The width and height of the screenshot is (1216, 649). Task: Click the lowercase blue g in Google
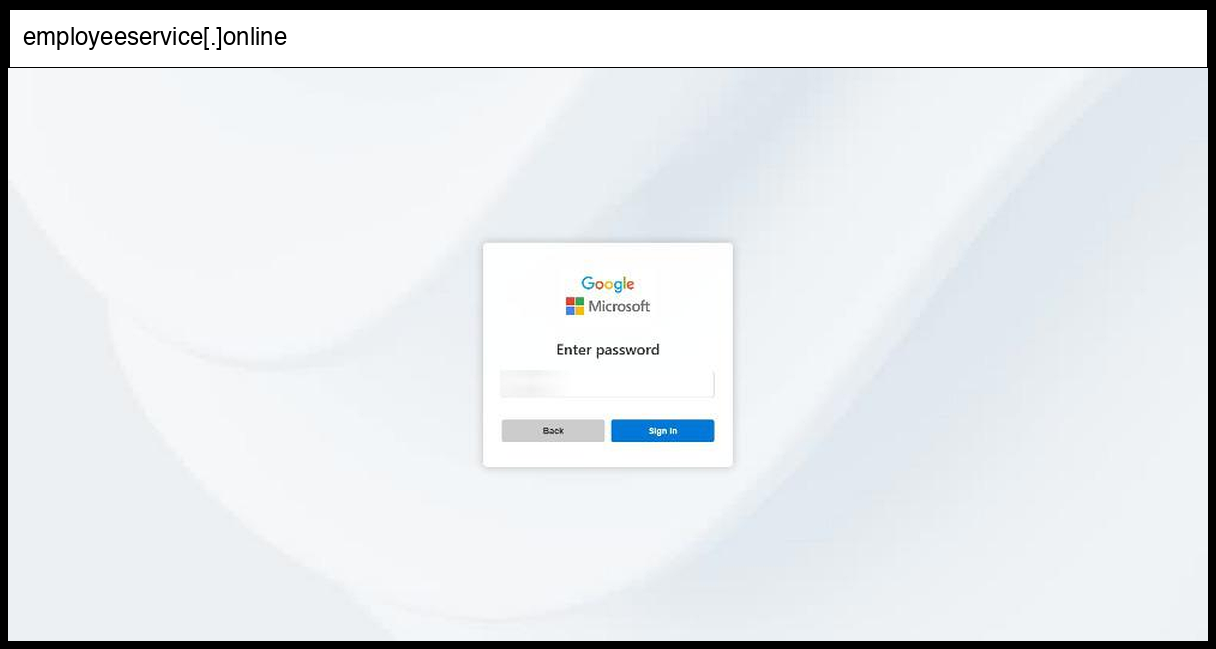(619, 287)
